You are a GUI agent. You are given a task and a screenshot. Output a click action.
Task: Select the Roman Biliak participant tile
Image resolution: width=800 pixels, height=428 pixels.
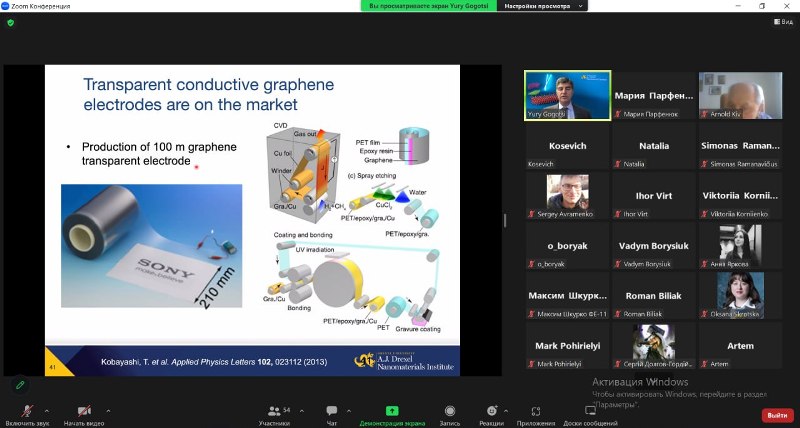pyautogui.click(x=654, y=295)
